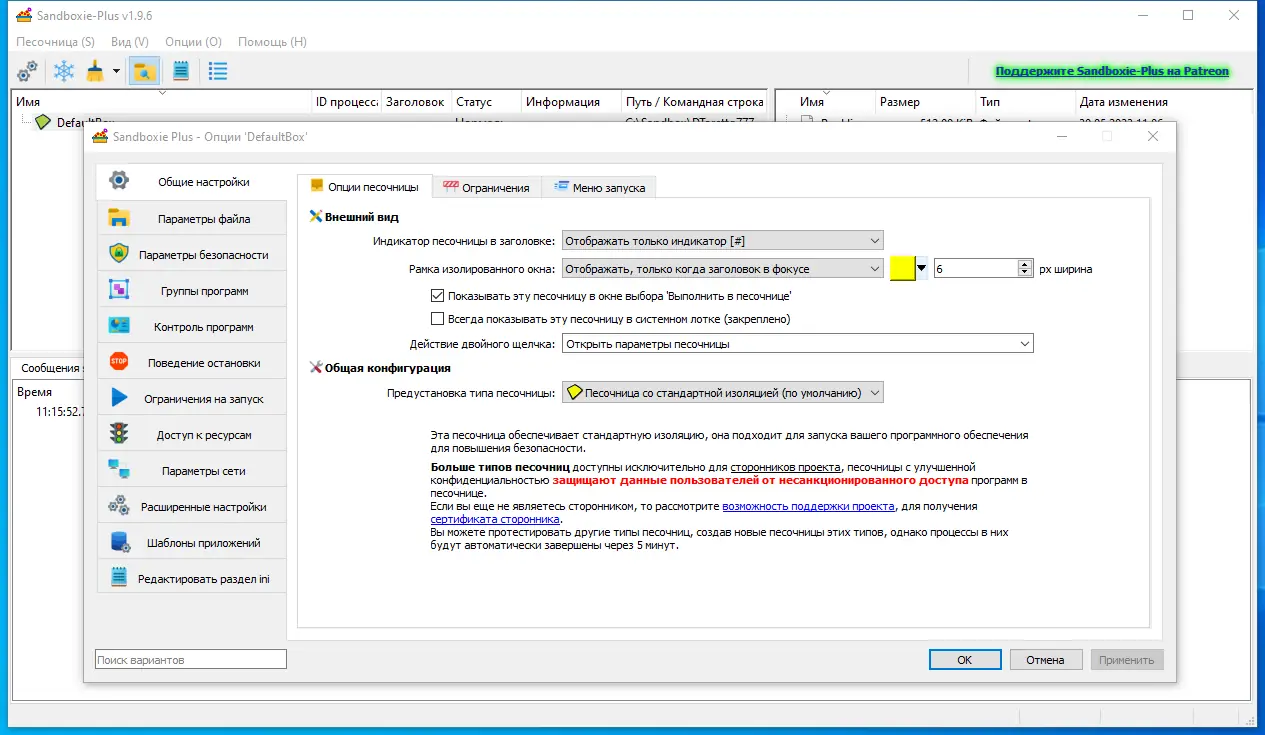Click the Применить button

[1127, 660]
